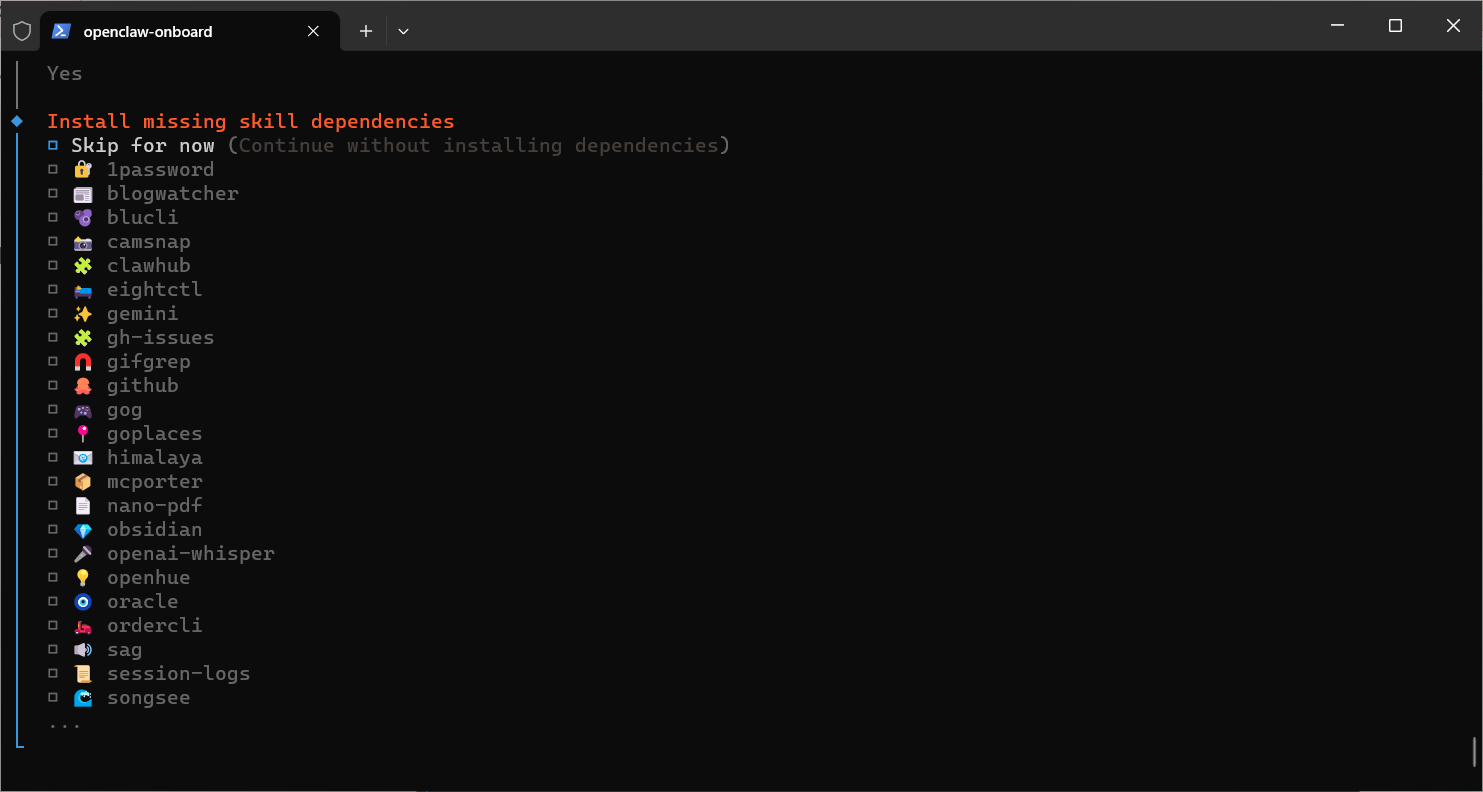Select the Skip for now checkbox
The image size is (1483, 792).
[x=53, y=146]
